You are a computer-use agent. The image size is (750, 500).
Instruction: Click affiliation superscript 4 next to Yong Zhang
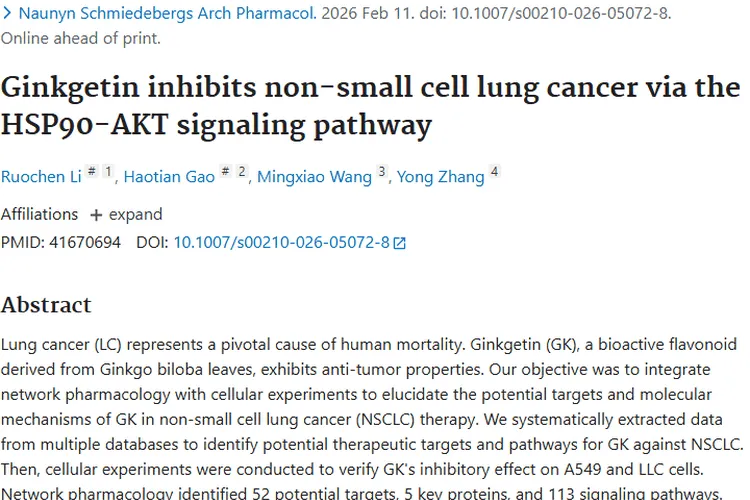[x=494, y=172]
